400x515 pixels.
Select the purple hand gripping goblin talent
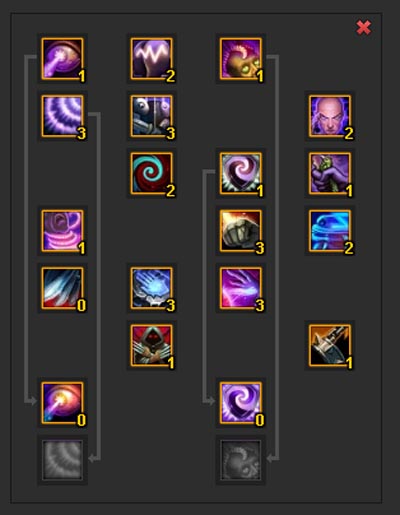tap(330, 173)
